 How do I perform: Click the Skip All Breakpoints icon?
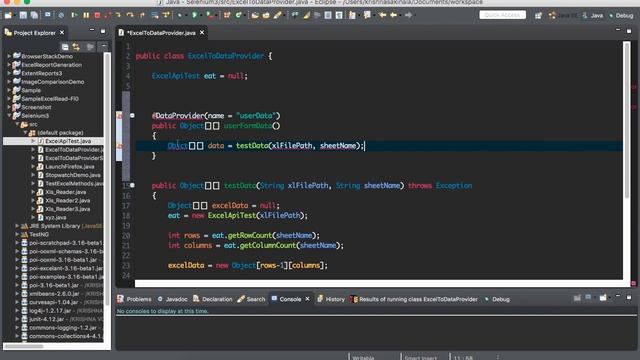[x=61, y=15]
